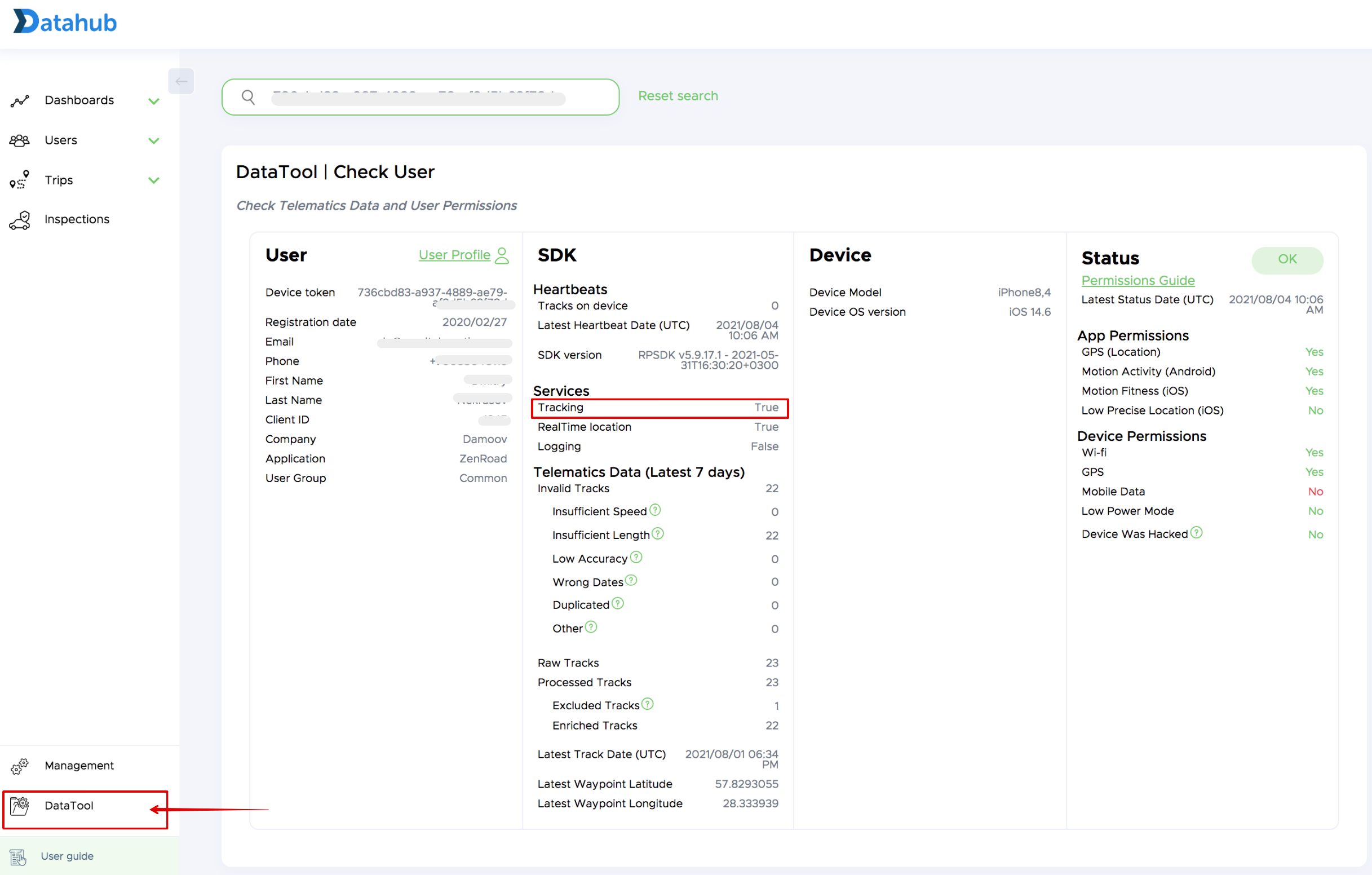The width and height of the screenshot is (1372, 875).
Task: Open the Permissions Guide link
Action: tap(1138, 280)
